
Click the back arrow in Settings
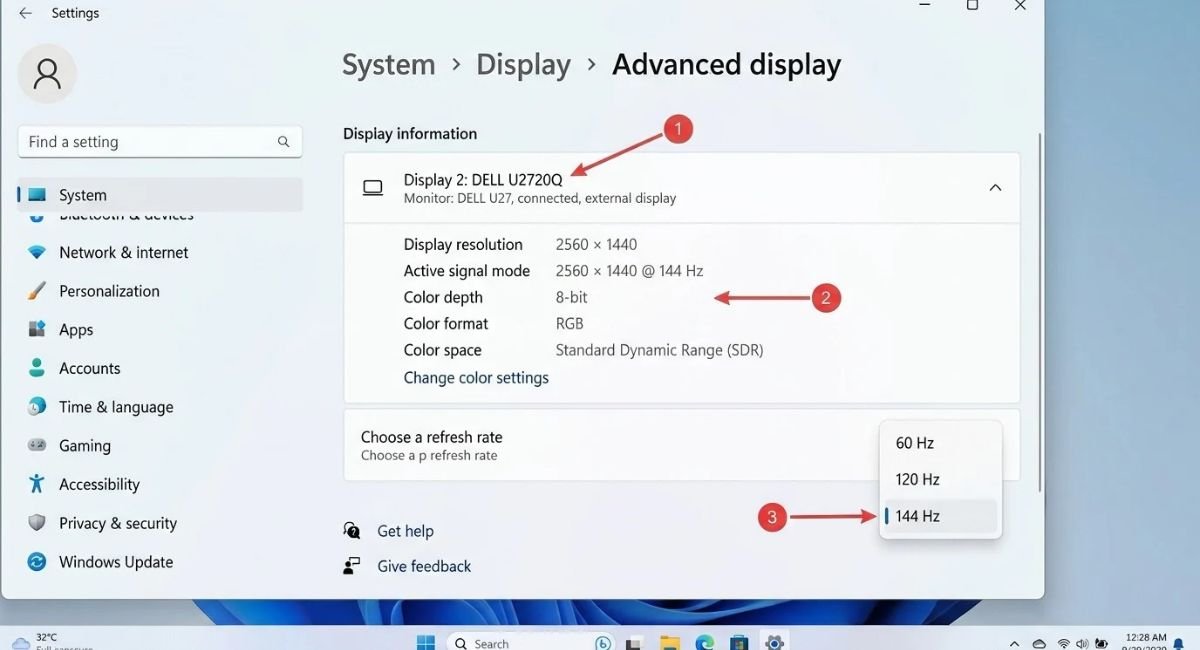tap(25, 13)
